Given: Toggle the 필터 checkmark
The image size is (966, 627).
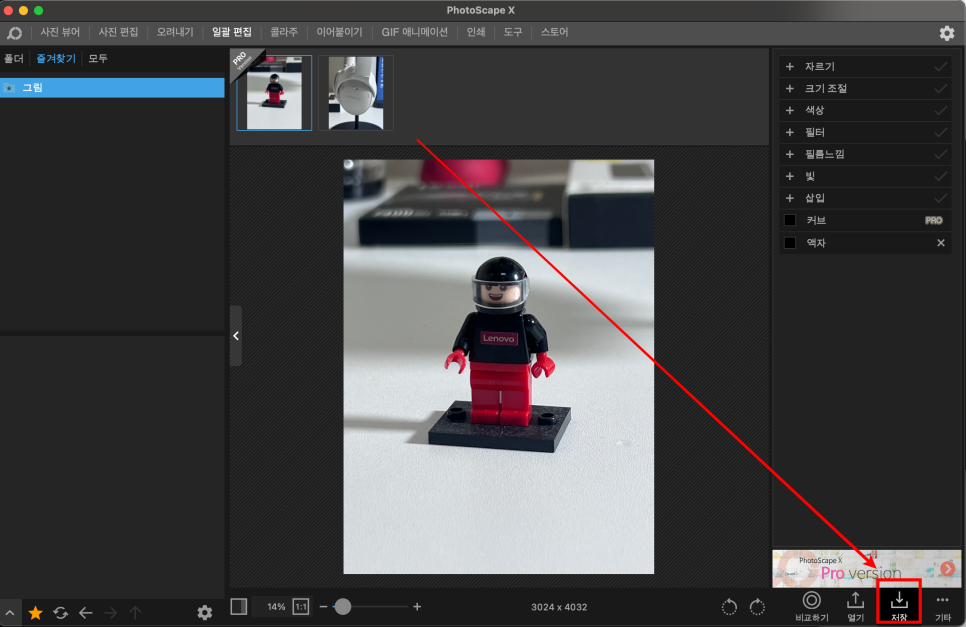Looking at the screenshot, I should click(x=941, y=132).
